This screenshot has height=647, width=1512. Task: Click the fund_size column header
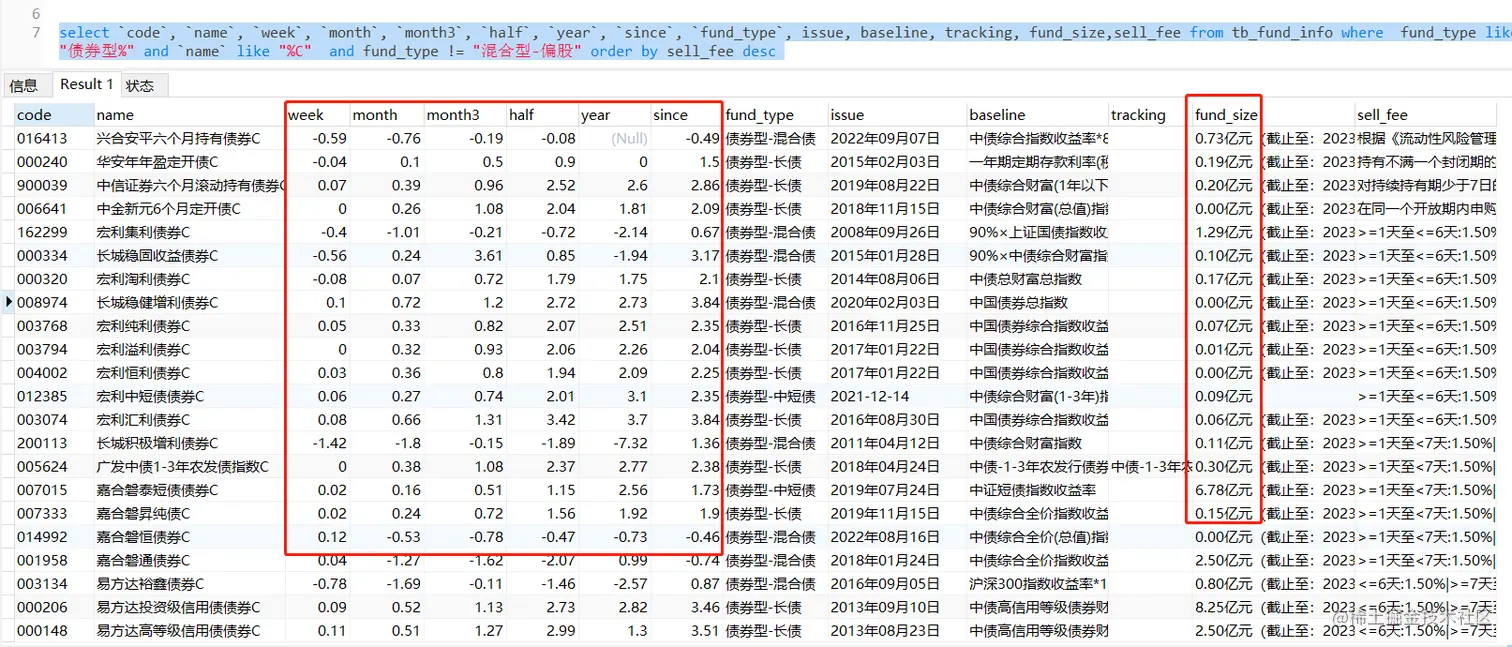(x=1226, y=115)
